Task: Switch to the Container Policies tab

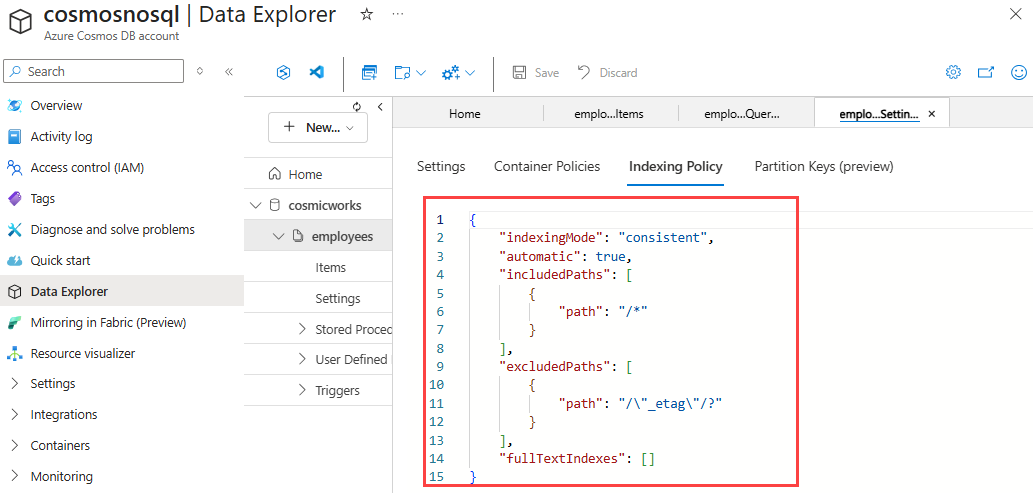Action: pos(547,166)
